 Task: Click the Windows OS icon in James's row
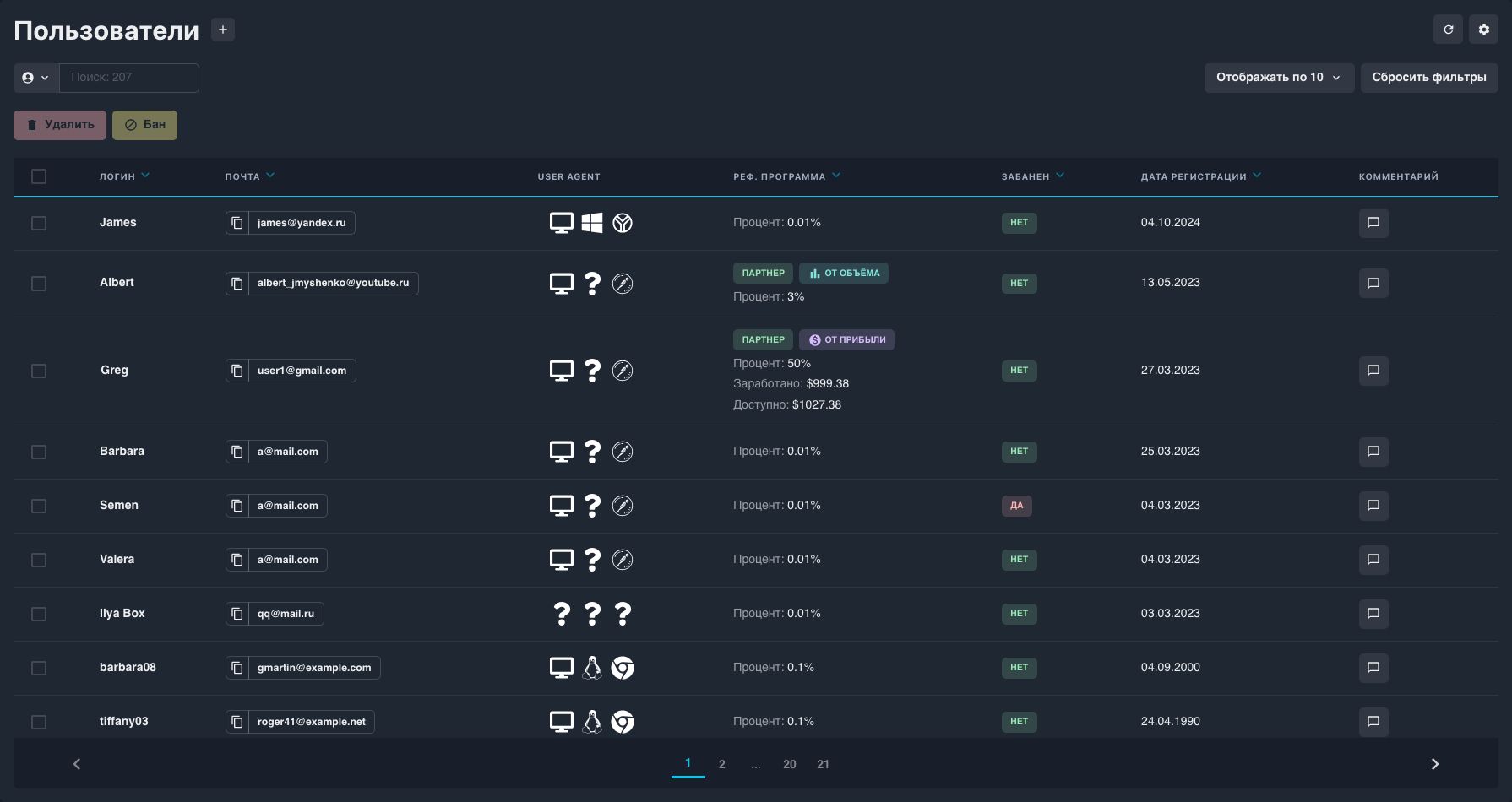[x=592, y=223]
